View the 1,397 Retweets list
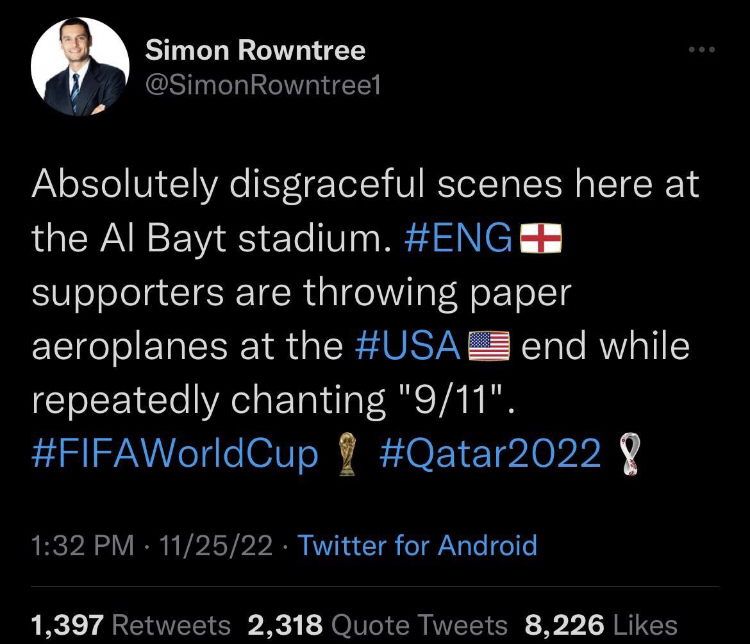The height and width of the screenshot is (644, 750). [x=130, y=625]
